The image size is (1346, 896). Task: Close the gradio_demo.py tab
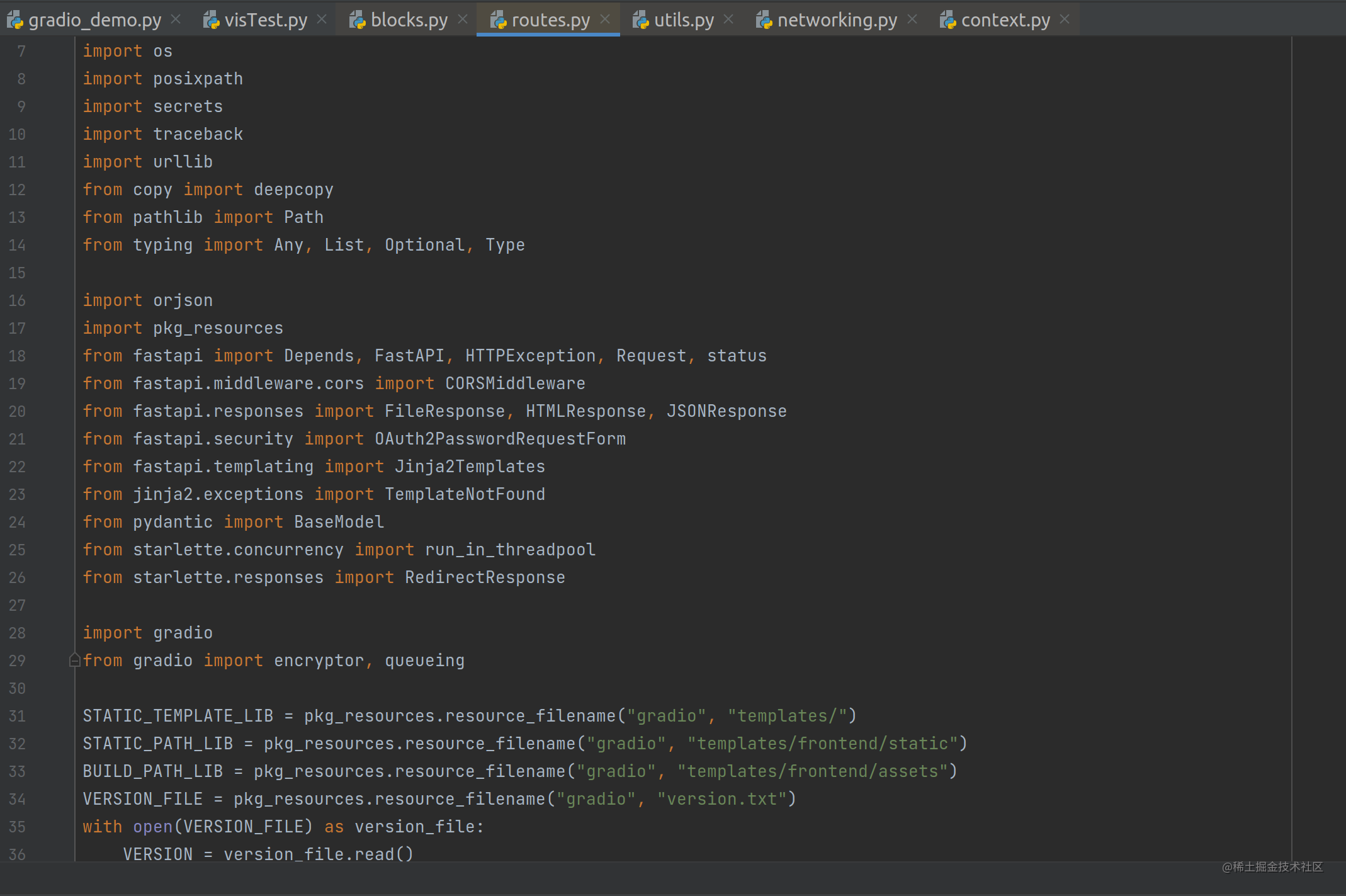click(x=176, y=20)
